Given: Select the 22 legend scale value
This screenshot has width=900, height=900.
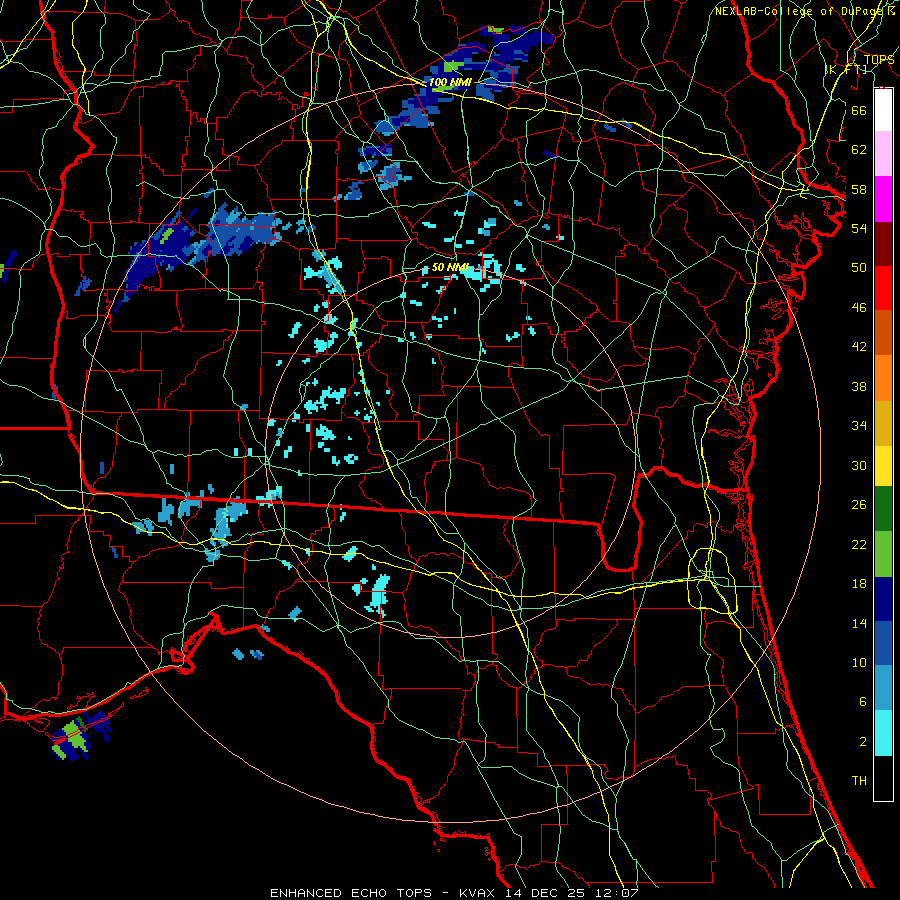Looking at the screenshot, I should click(x=859, y=544).
